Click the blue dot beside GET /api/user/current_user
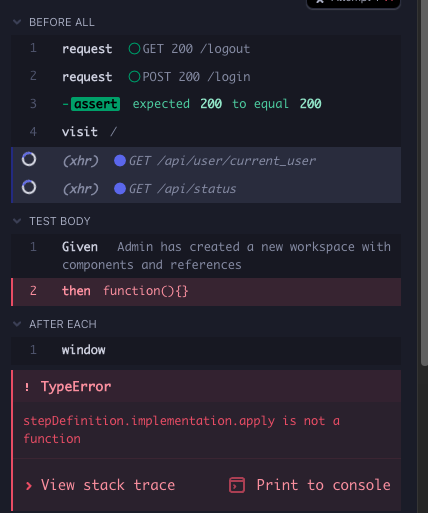 click(x=120, y=161)
